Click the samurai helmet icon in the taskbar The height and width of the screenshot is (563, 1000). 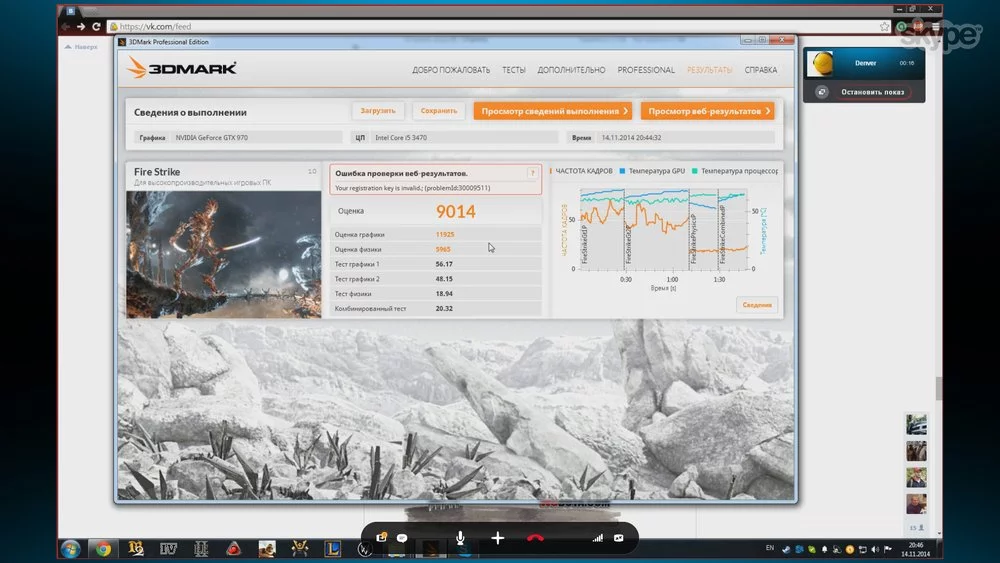(300, 549)
